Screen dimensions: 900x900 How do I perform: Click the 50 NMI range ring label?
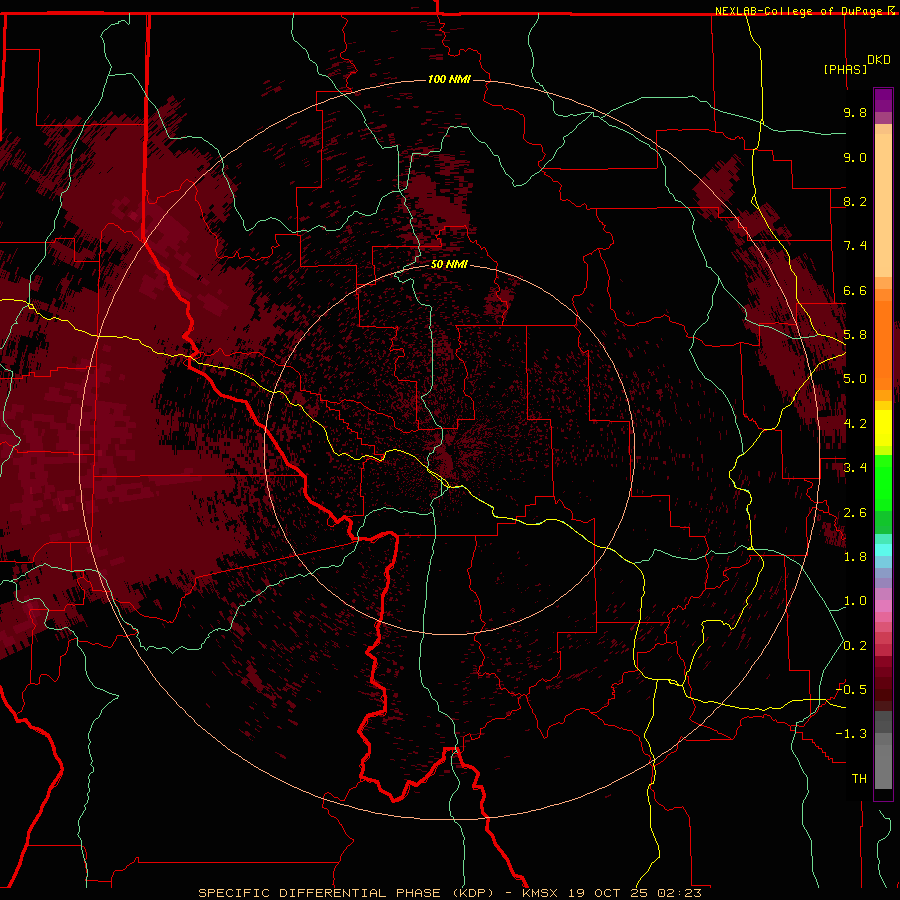pyautogui.click(x=449, y=264)
